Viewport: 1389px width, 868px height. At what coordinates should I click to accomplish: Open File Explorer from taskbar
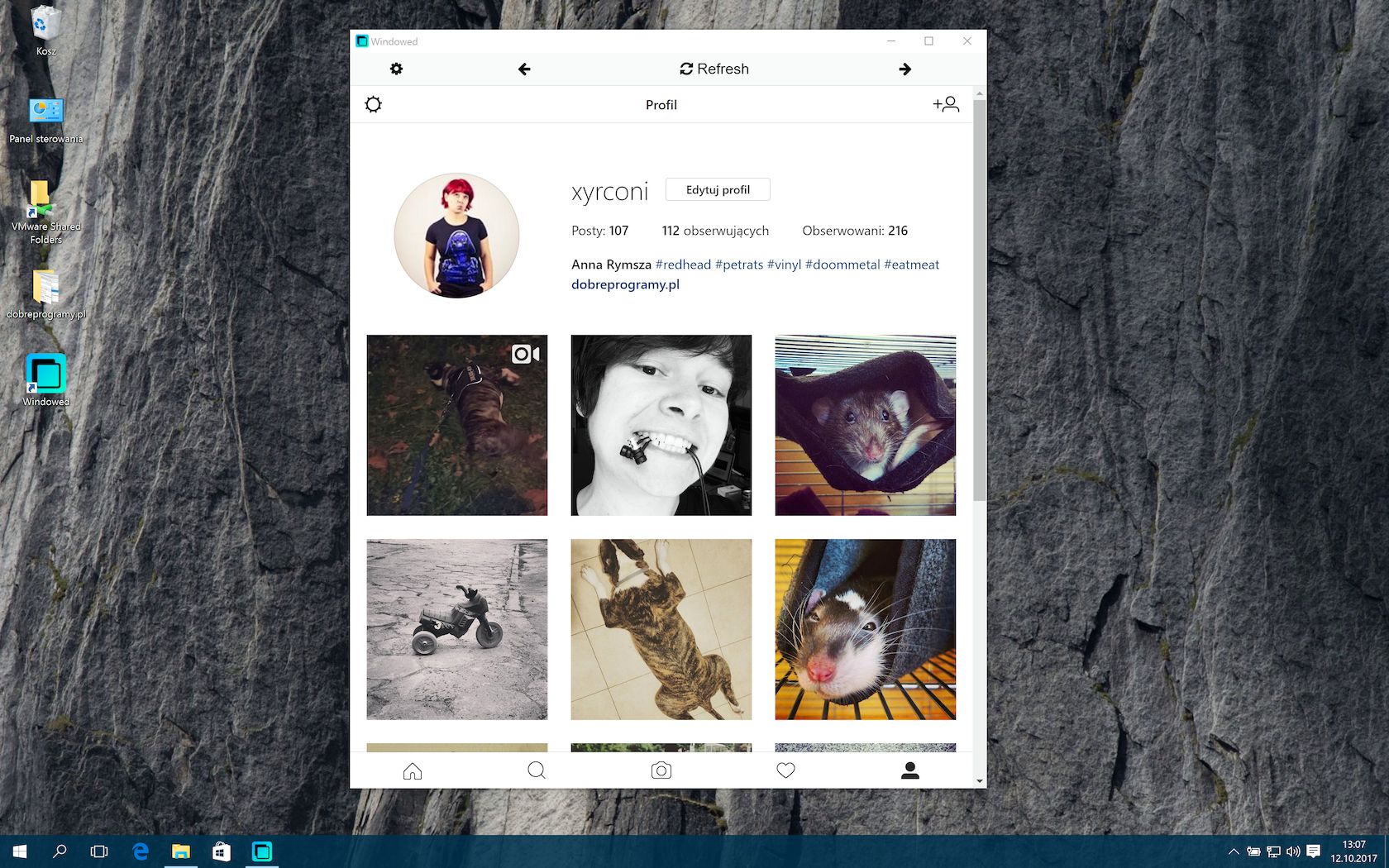(x=181, y=851)
